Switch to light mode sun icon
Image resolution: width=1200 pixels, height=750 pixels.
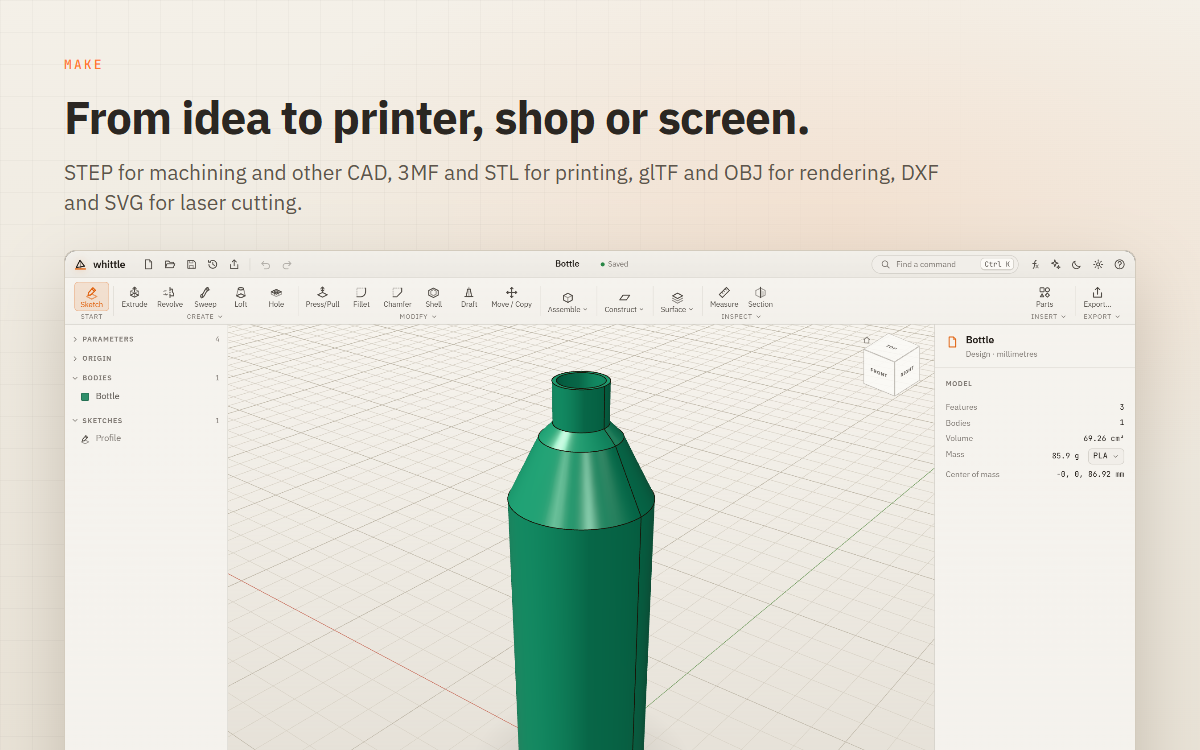pyautogui.click(x=1098, y=264)
